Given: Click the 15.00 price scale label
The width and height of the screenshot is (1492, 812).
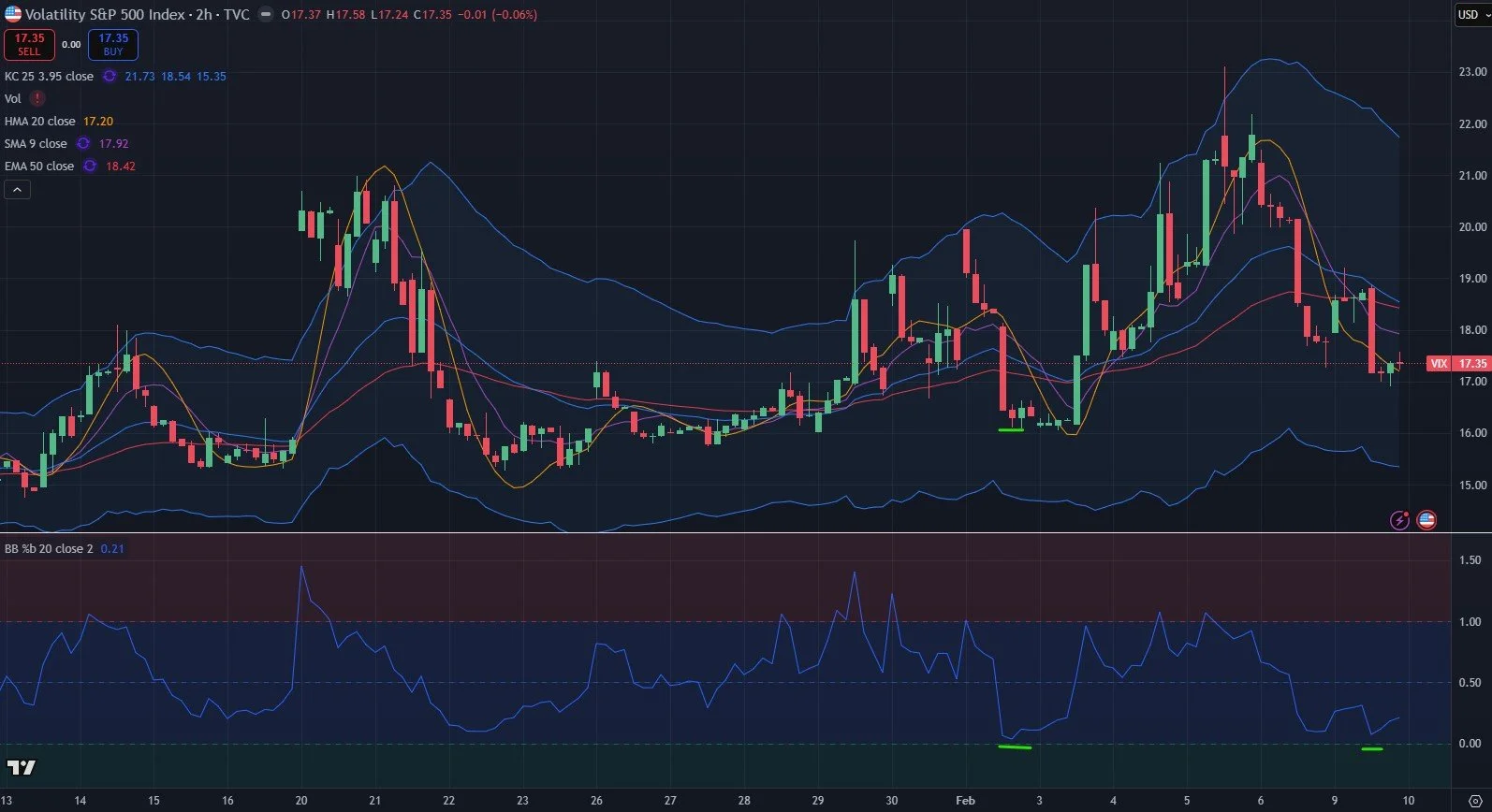Looking at the screenshot, I should tap(1472, 485).
